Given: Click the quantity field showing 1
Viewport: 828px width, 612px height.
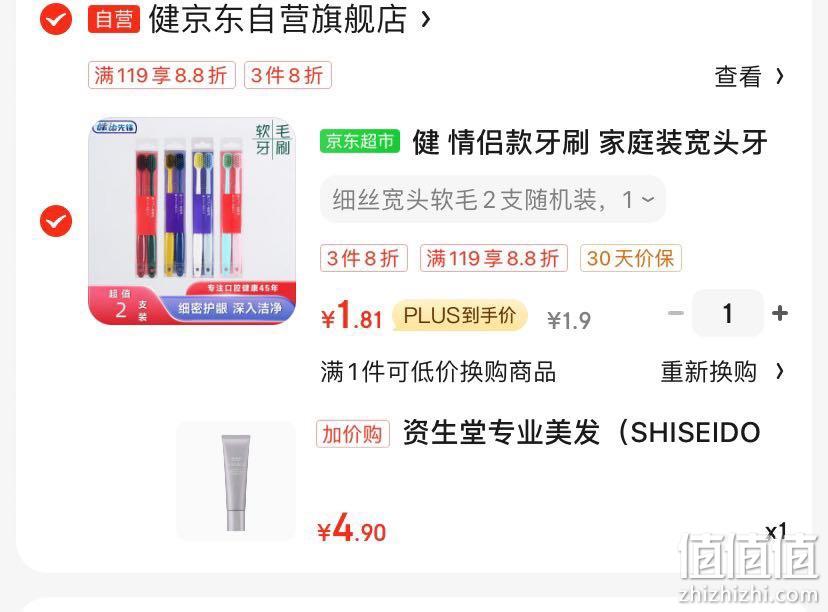Looking at the screenshot, I should tap(728, 313).
